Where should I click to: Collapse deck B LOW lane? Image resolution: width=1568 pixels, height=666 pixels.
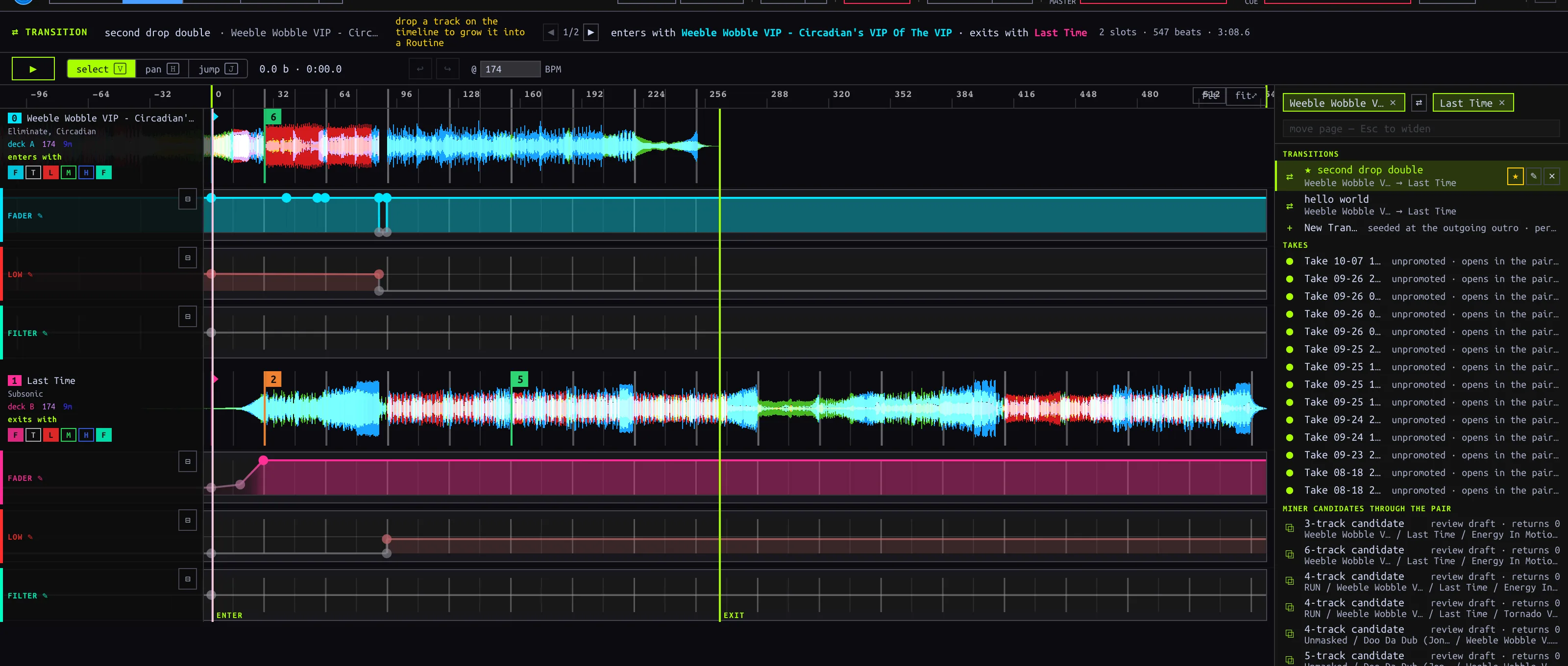pos(188,521)
